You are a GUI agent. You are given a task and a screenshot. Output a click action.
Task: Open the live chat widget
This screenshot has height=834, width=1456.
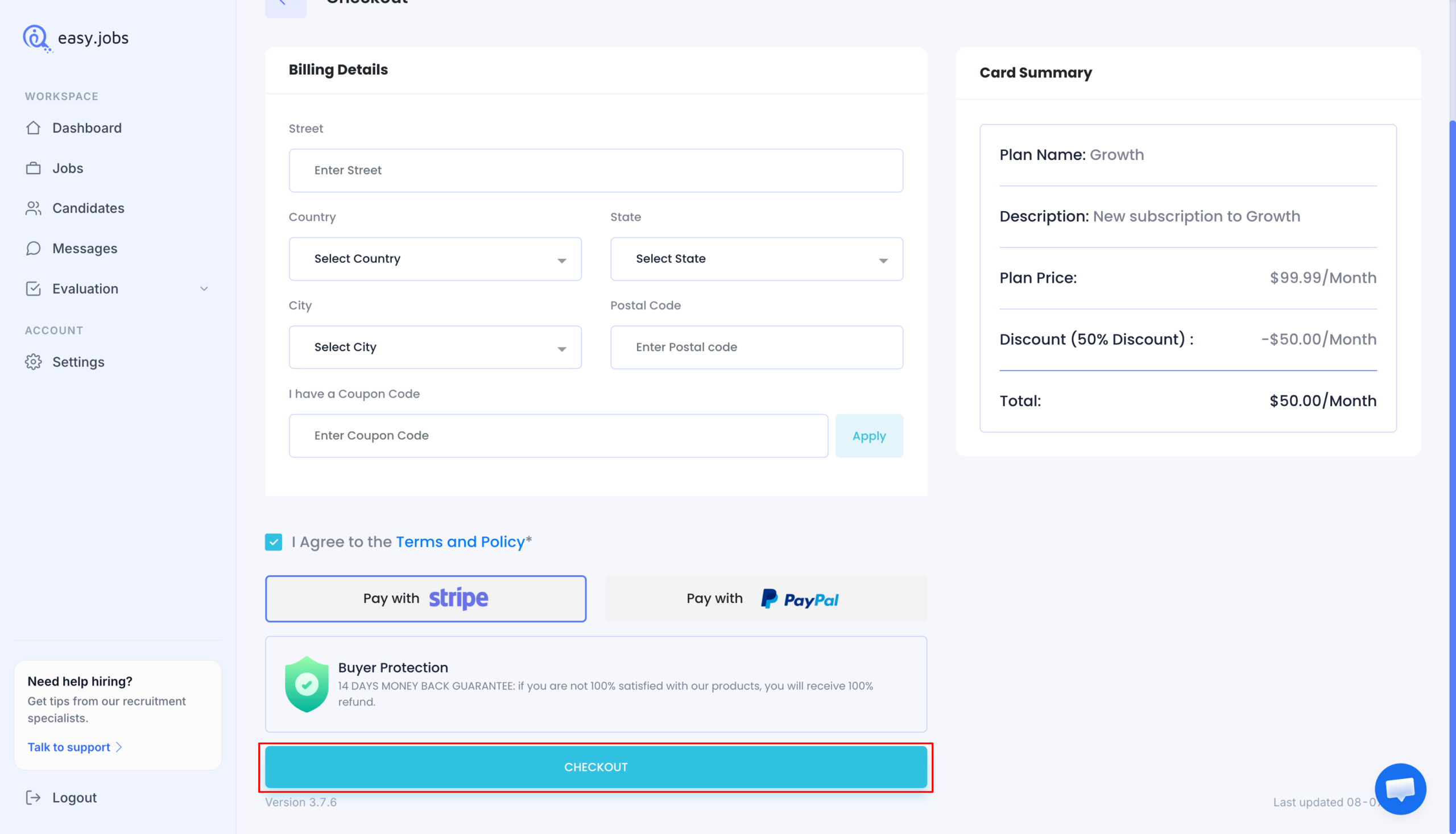[x=1400, y=788]
